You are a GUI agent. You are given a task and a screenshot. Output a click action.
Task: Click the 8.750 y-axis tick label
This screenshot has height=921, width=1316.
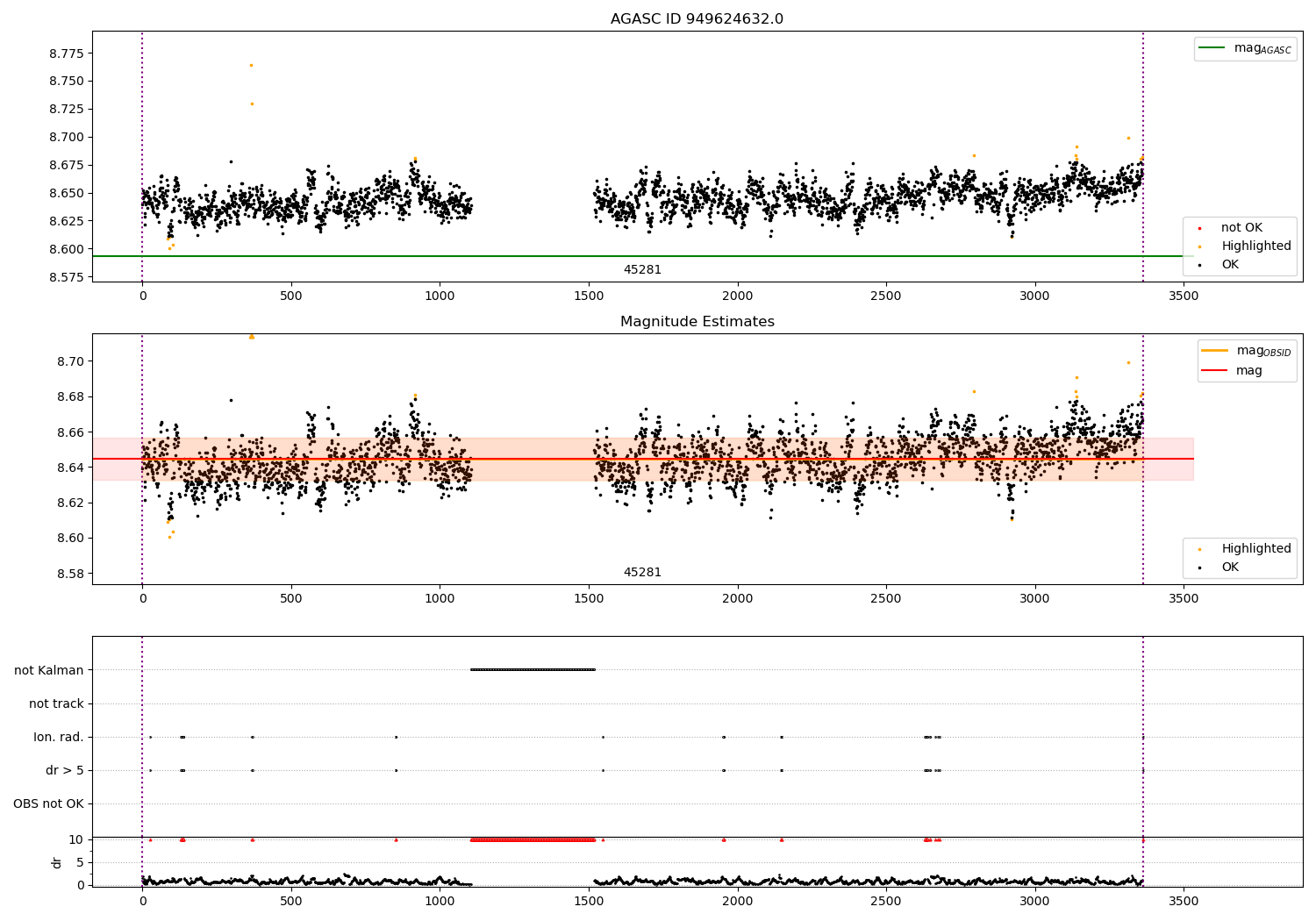click(x=67, y=82)
